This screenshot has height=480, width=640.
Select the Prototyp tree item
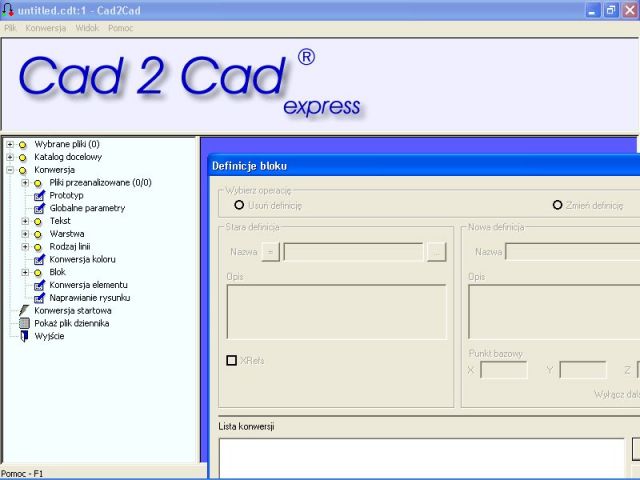[67, 196]
